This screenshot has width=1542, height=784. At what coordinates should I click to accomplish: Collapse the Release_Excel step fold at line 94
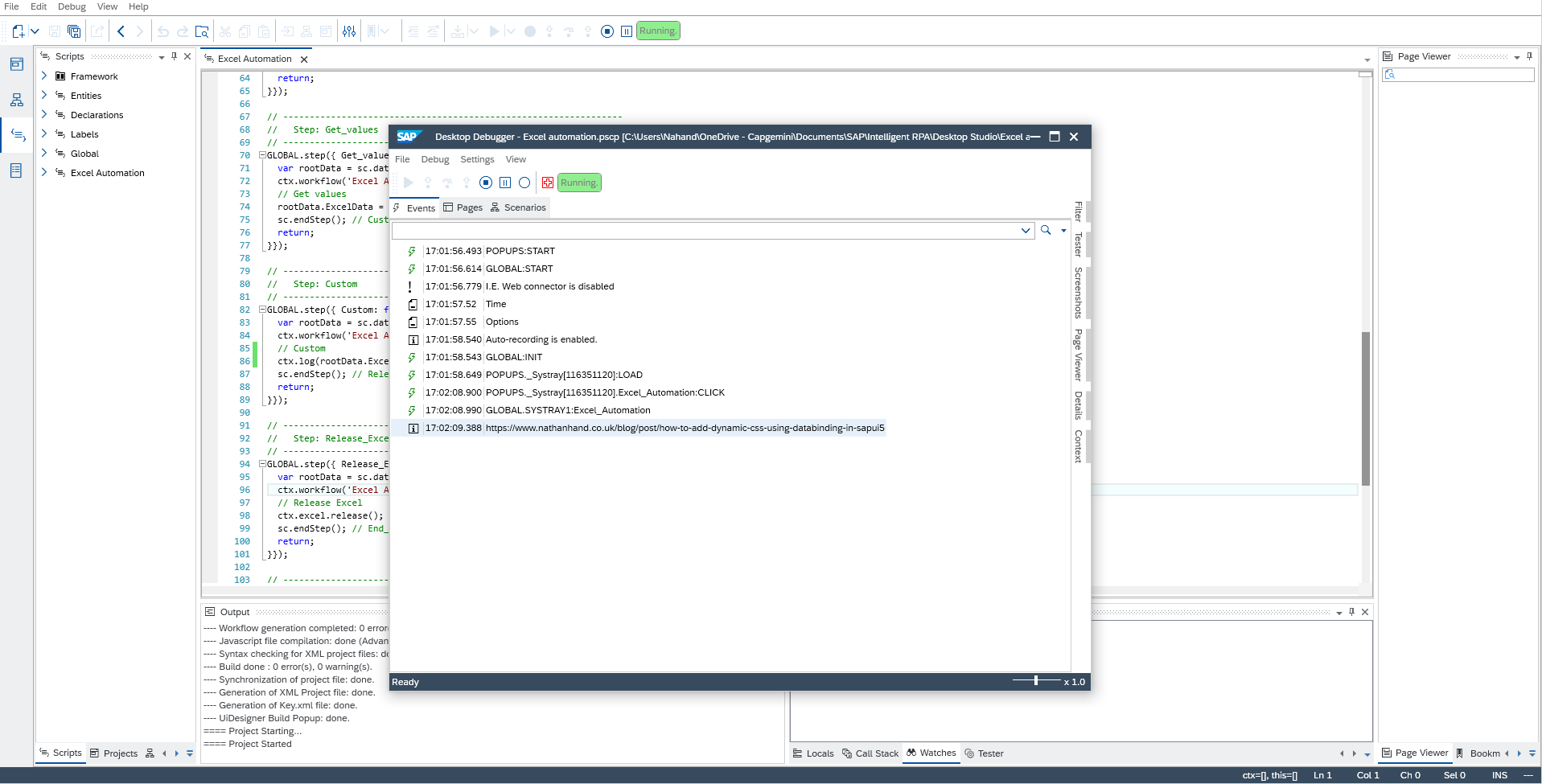click(262, 464)
